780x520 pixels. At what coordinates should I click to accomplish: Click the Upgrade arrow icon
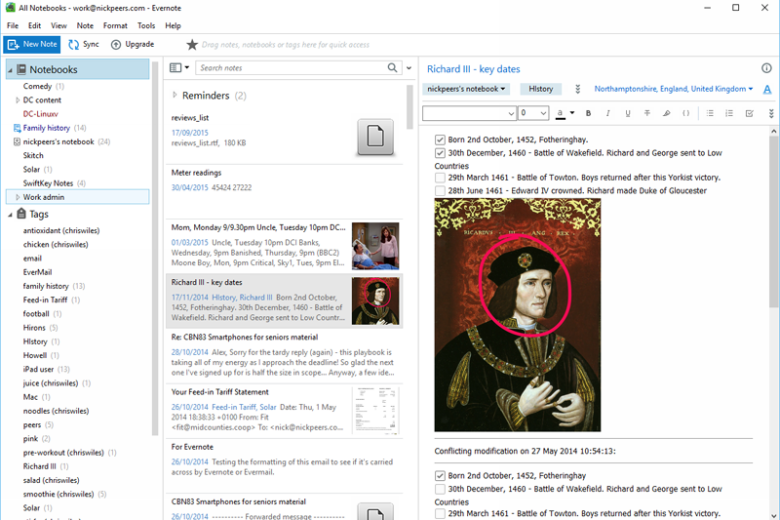pos(116,45)
